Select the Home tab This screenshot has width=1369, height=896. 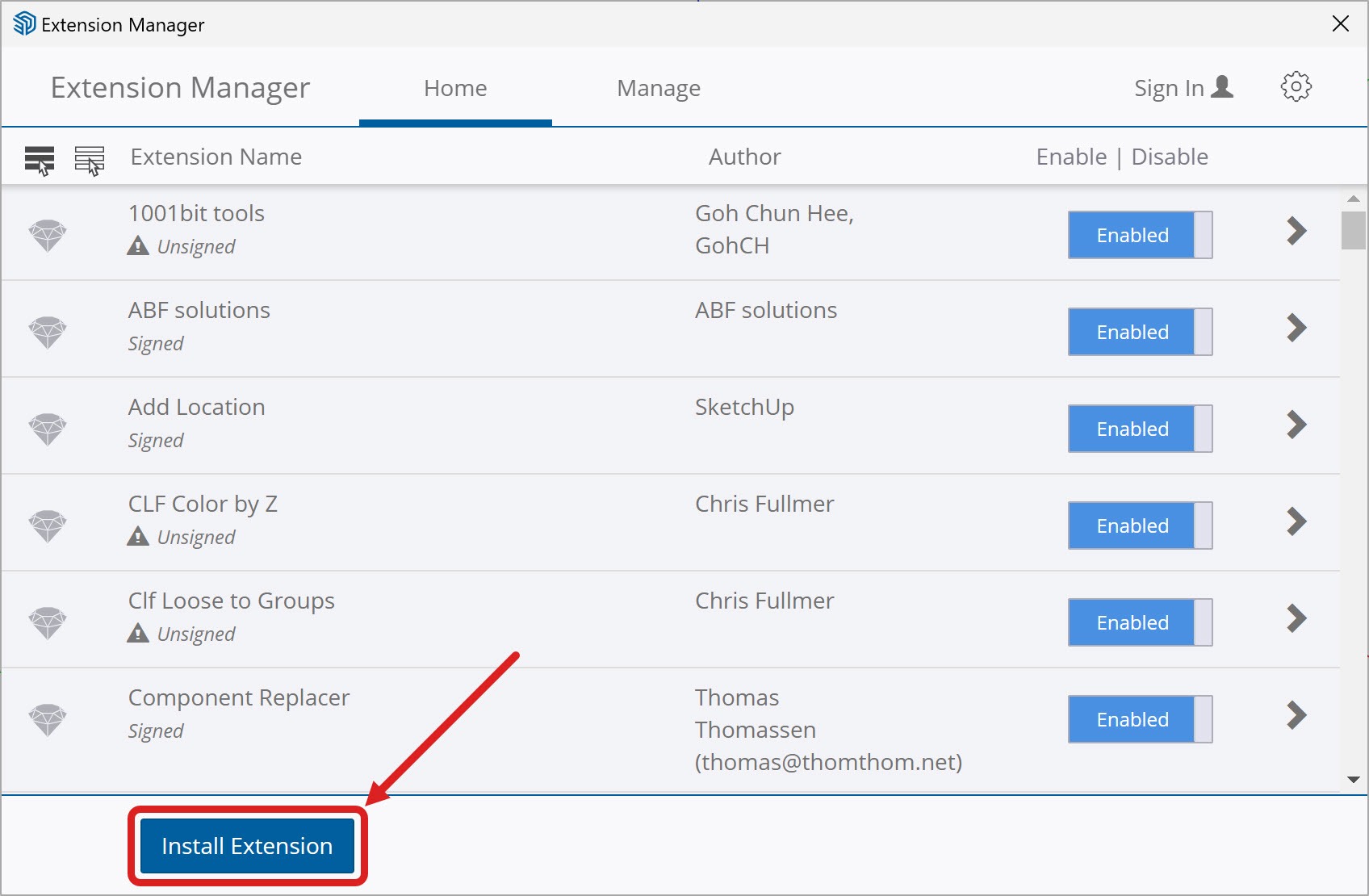click(455, 88)
